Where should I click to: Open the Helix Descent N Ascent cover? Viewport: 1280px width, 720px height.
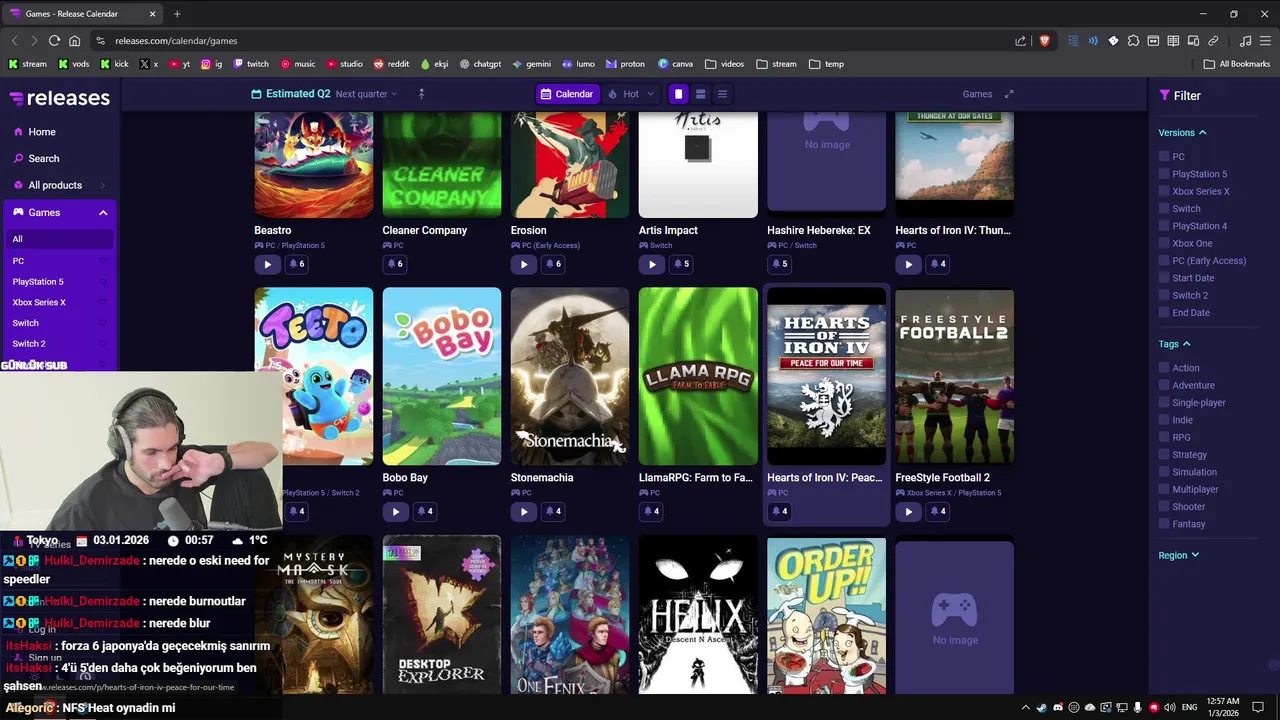point(698,616)
